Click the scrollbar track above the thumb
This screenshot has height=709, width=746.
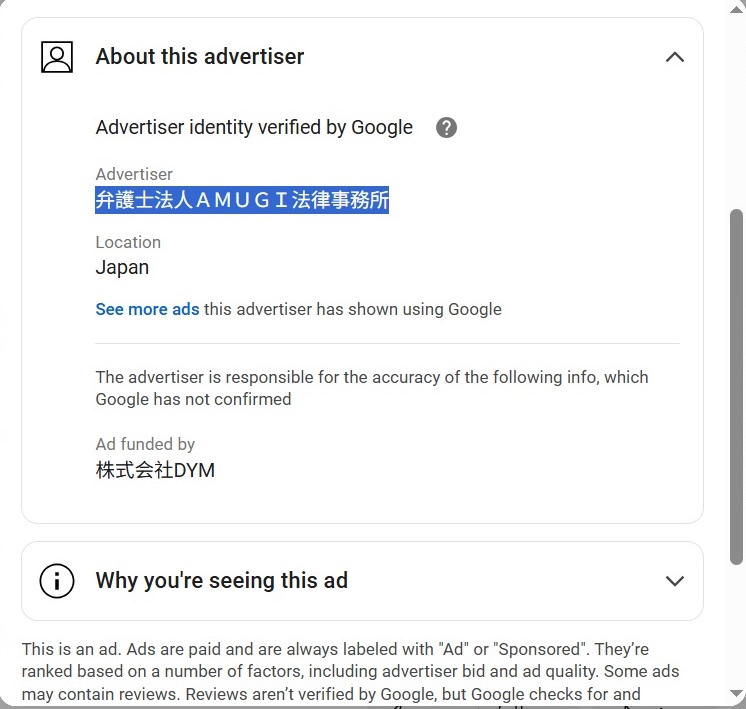click(x=736, y=112)
